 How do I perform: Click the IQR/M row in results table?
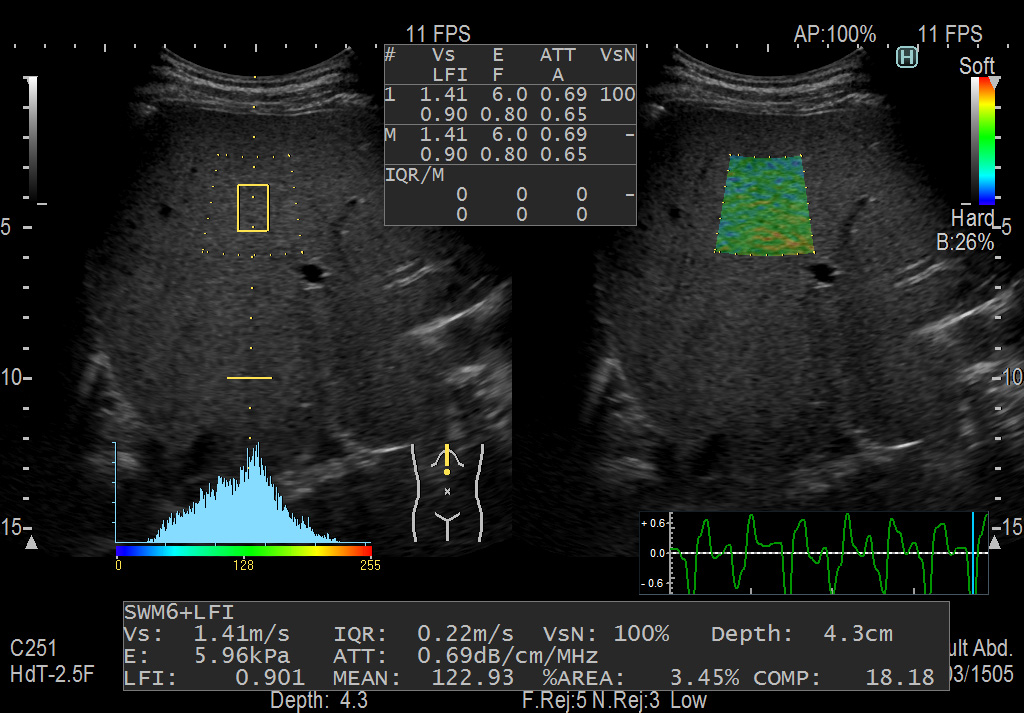point(510,194)
